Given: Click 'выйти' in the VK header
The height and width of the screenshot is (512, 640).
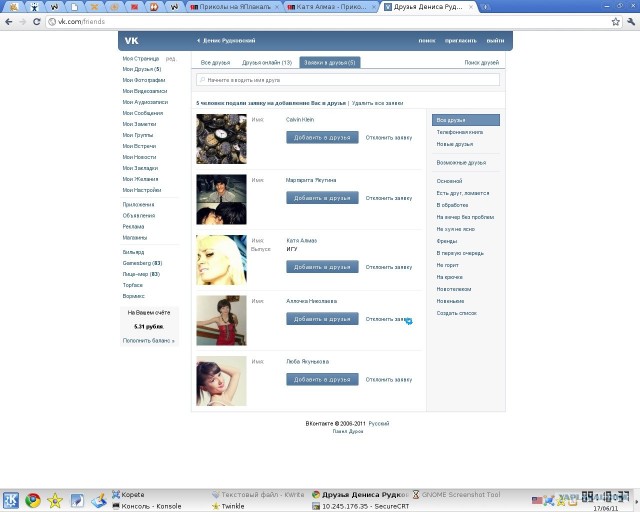Looking at the screenshot, I should tap(496, 40).
